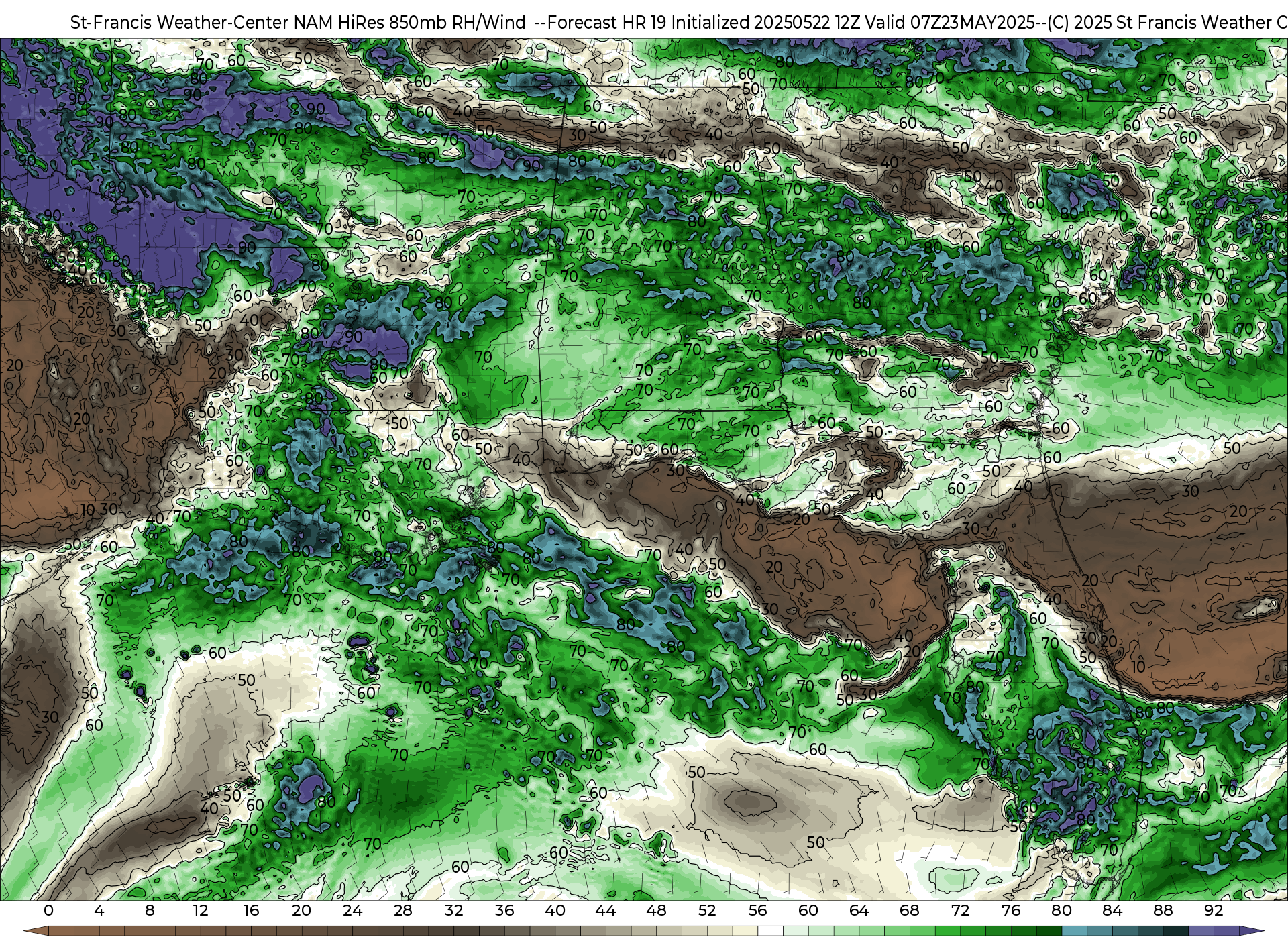Click the colorbar label '48'
The image size is (1288, 939).
tap(657, 910)
